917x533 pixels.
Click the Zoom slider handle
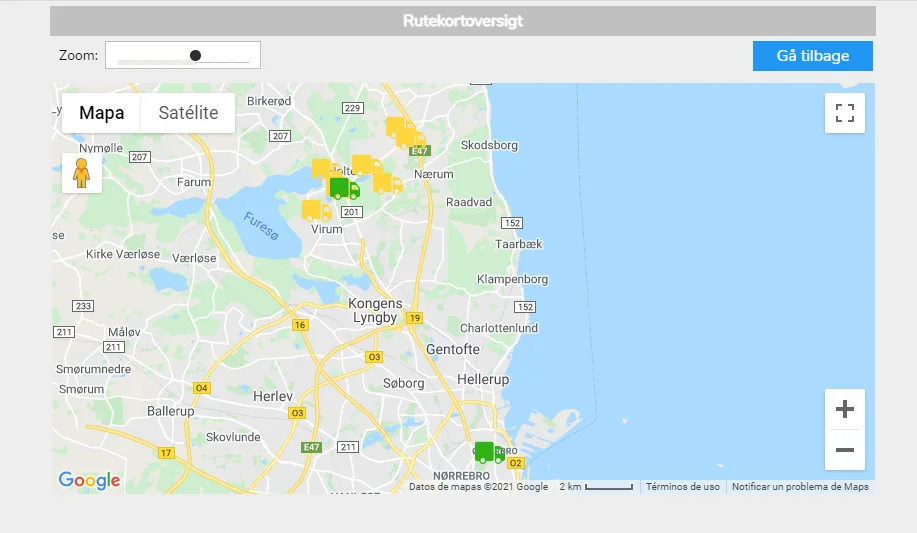click(x=195, y=56)
